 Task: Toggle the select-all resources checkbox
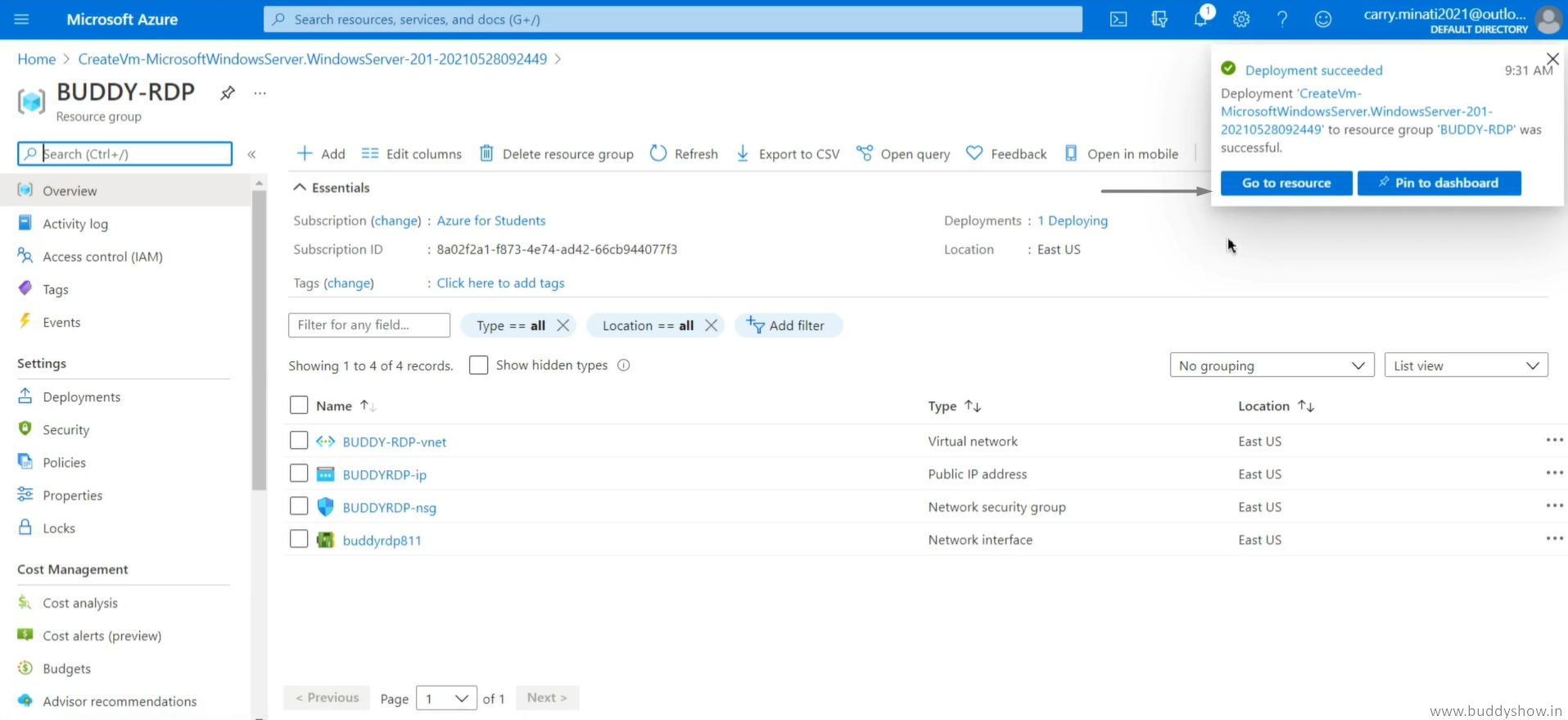tap(299, 405)
